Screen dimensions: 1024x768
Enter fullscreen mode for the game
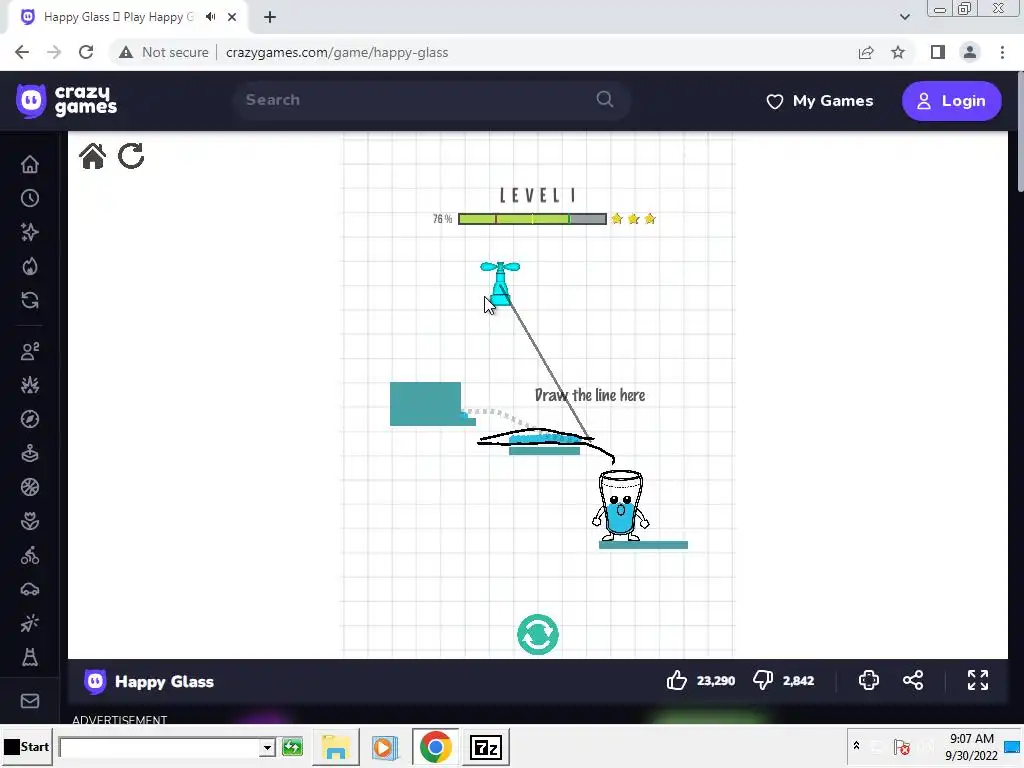978,680
